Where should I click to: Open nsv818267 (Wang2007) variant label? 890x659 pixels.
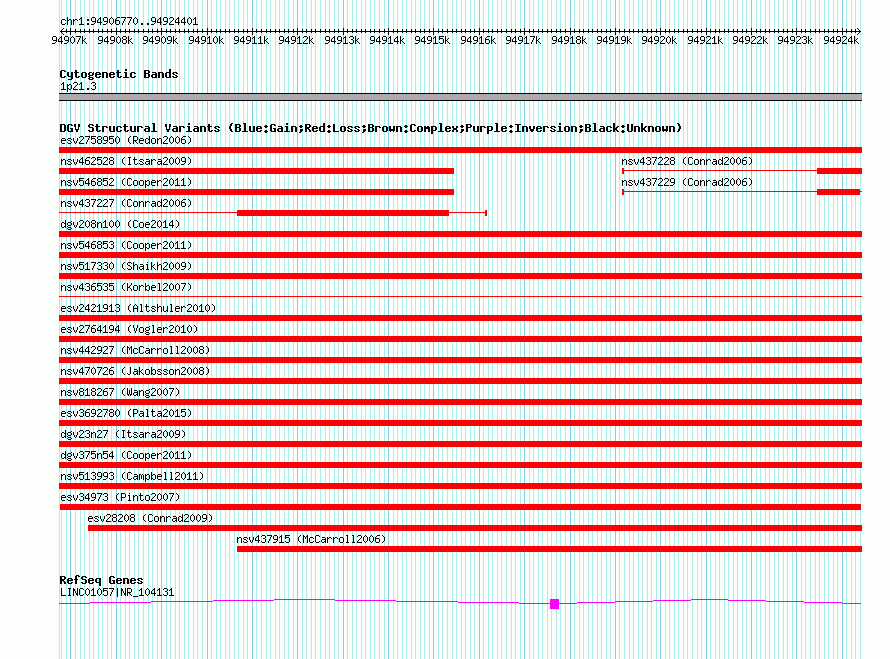(x=120, y=392)
